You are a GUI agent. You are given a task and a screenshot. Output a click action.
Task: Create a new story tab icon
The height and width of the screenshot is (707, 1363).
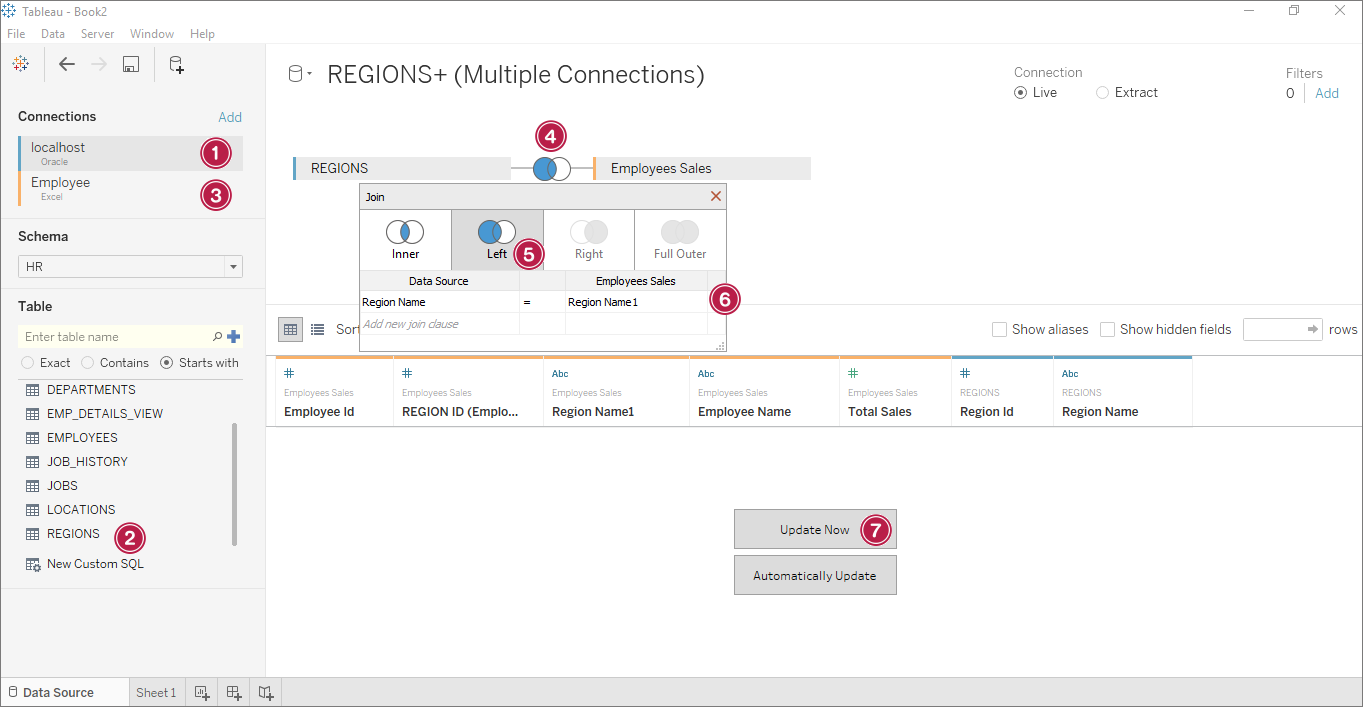click(265, 692)
